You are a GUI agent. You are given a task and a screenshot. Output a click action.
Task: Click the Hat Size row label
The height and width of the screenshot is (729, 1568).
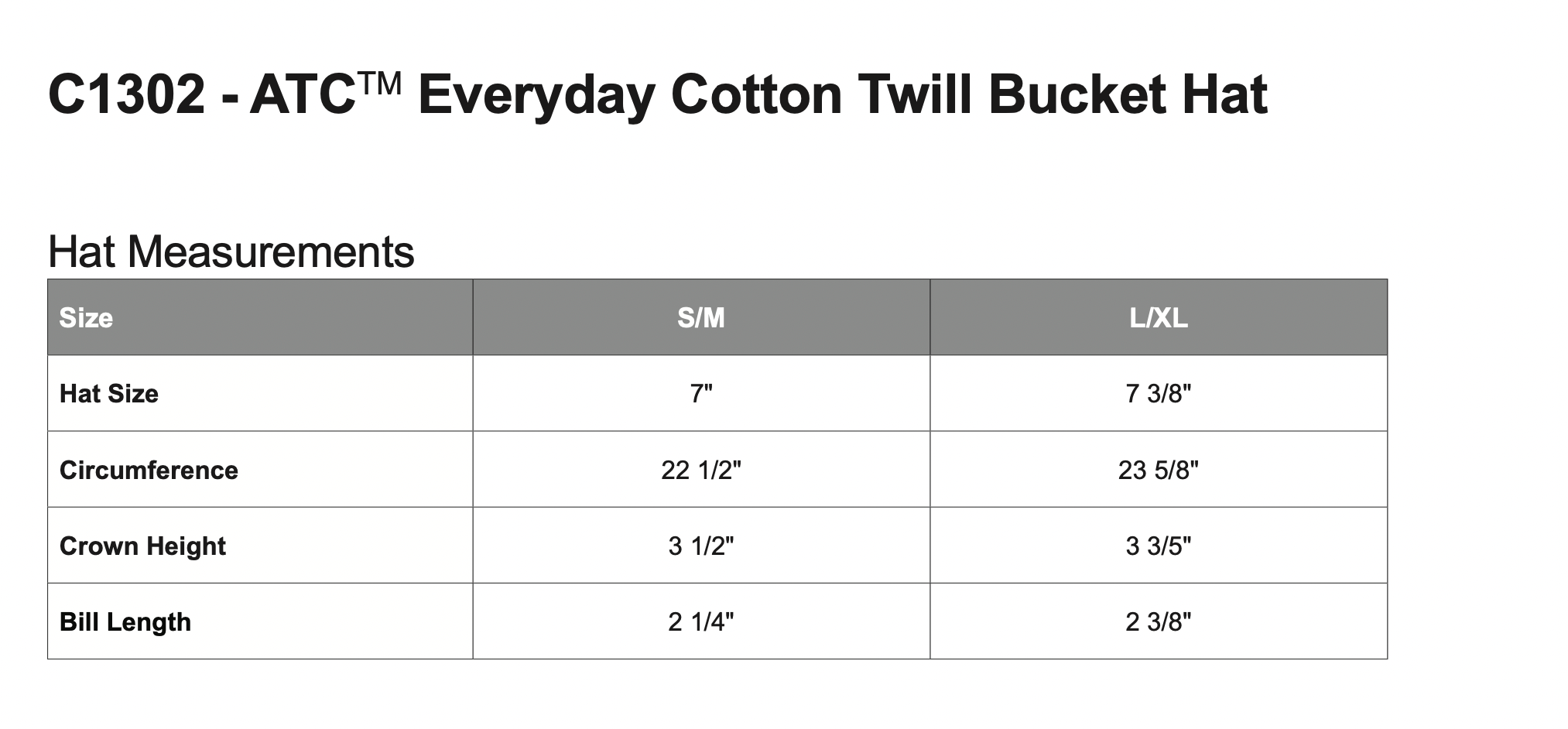[109, 394]
